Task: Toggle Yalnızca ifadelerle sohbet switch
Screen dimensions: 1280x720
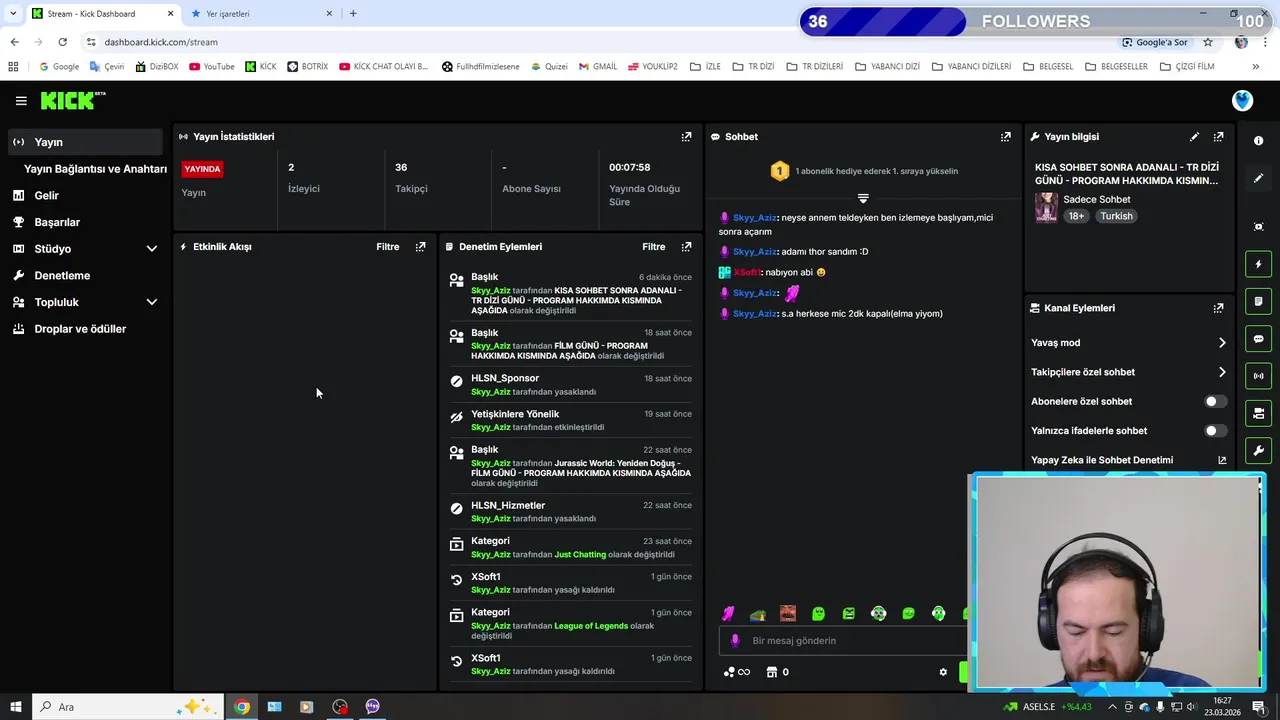Action: click(1214, 431)
